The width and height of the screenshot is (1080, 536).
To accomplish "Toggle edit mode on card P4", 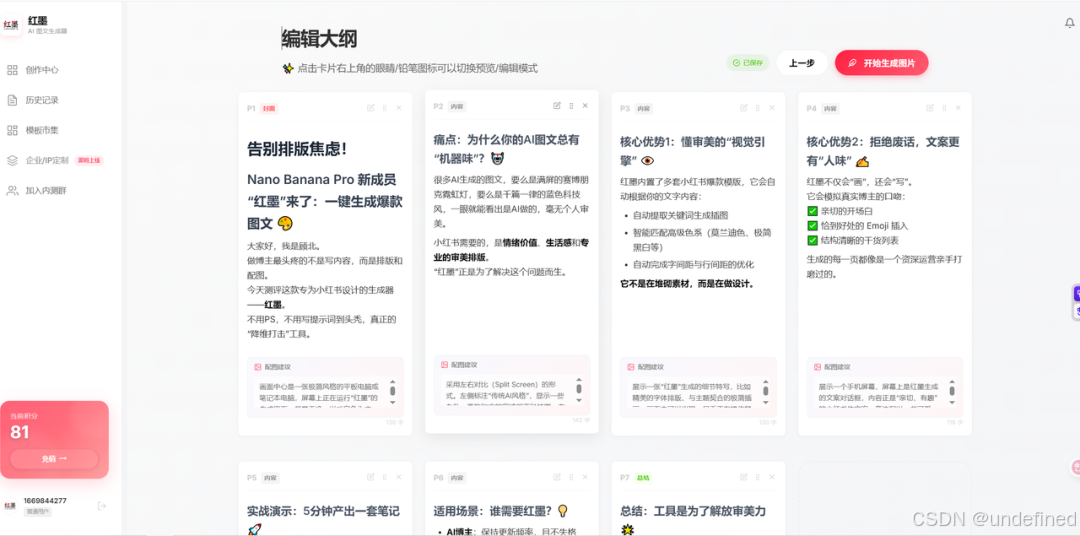I will coord(930,107).
